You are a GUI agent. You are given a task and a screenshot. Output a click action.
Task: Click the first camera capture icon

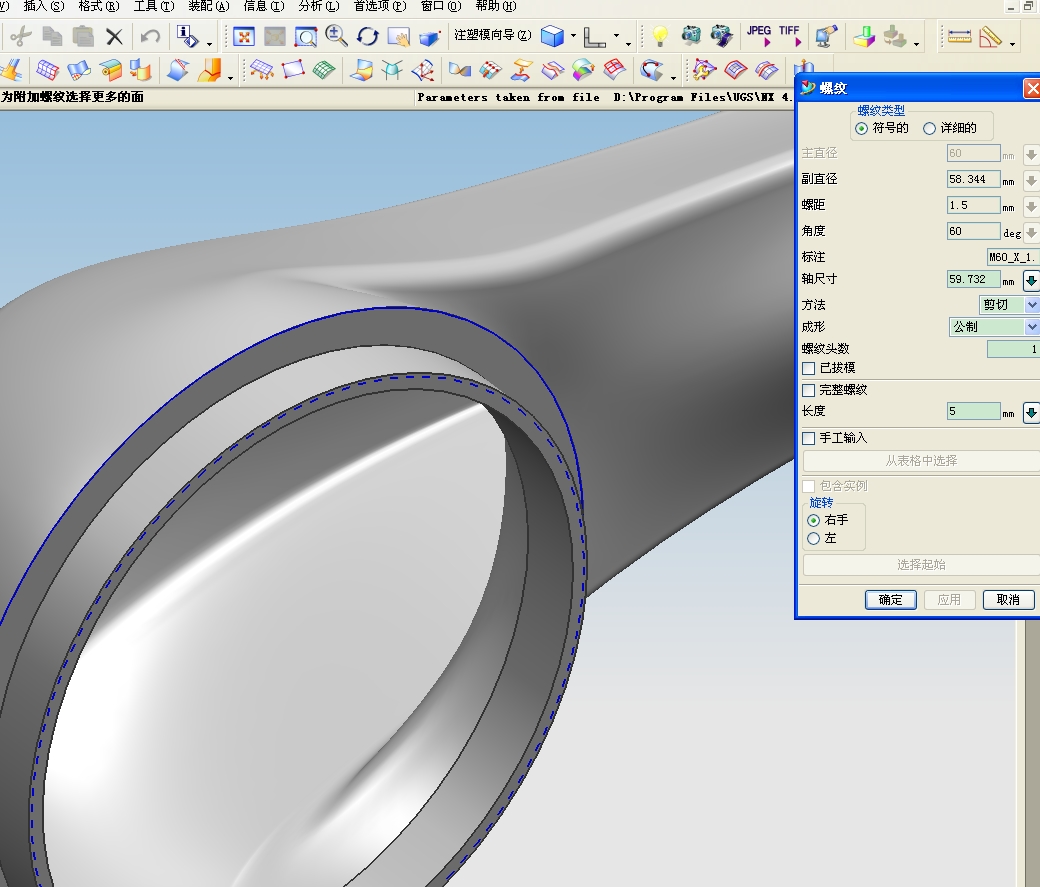click(x=690, y=34)
